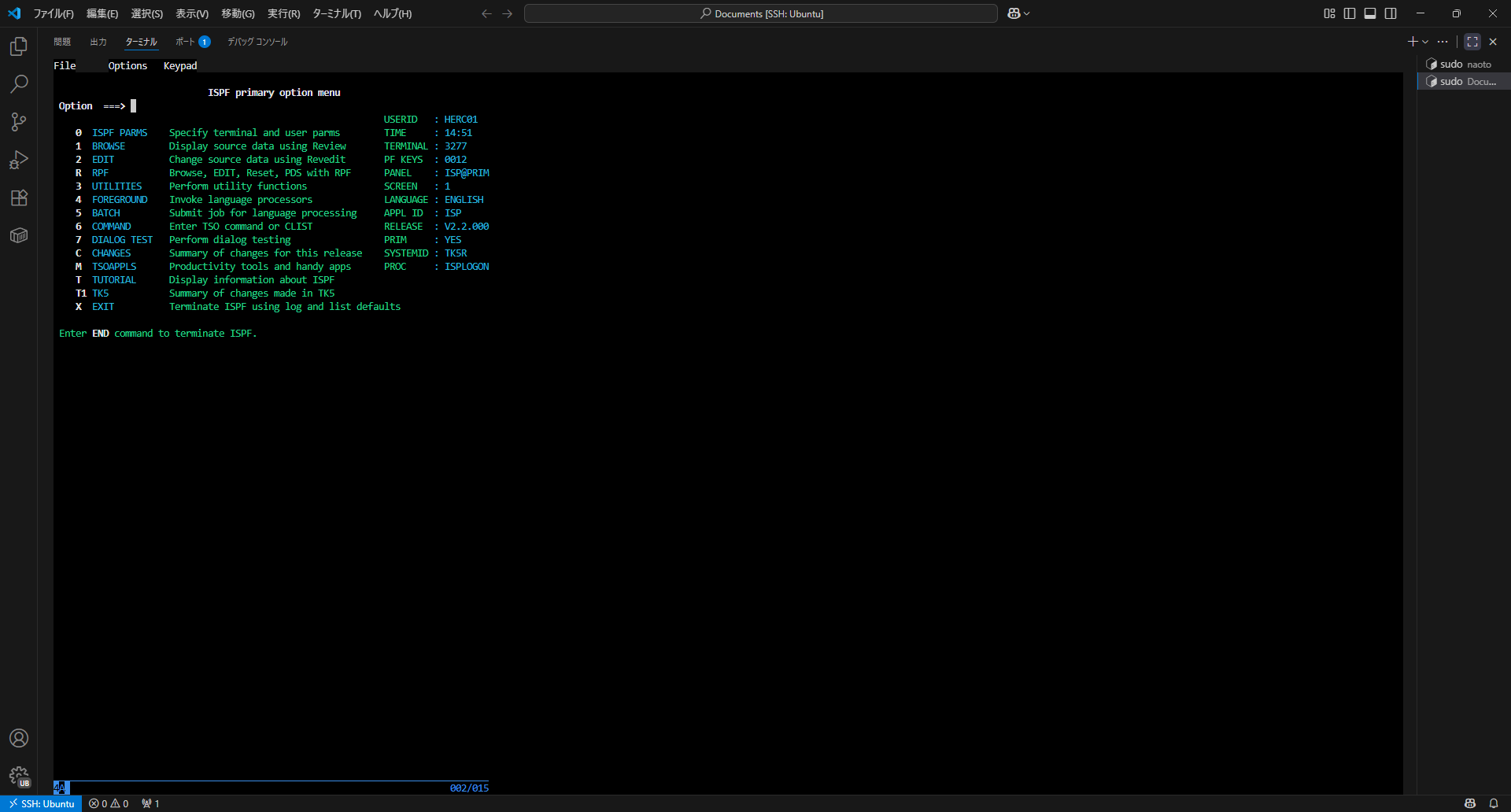Open the ヘルプ(H) menu
The height and width of the screenshot is (812, 1511).
[393, 13]
